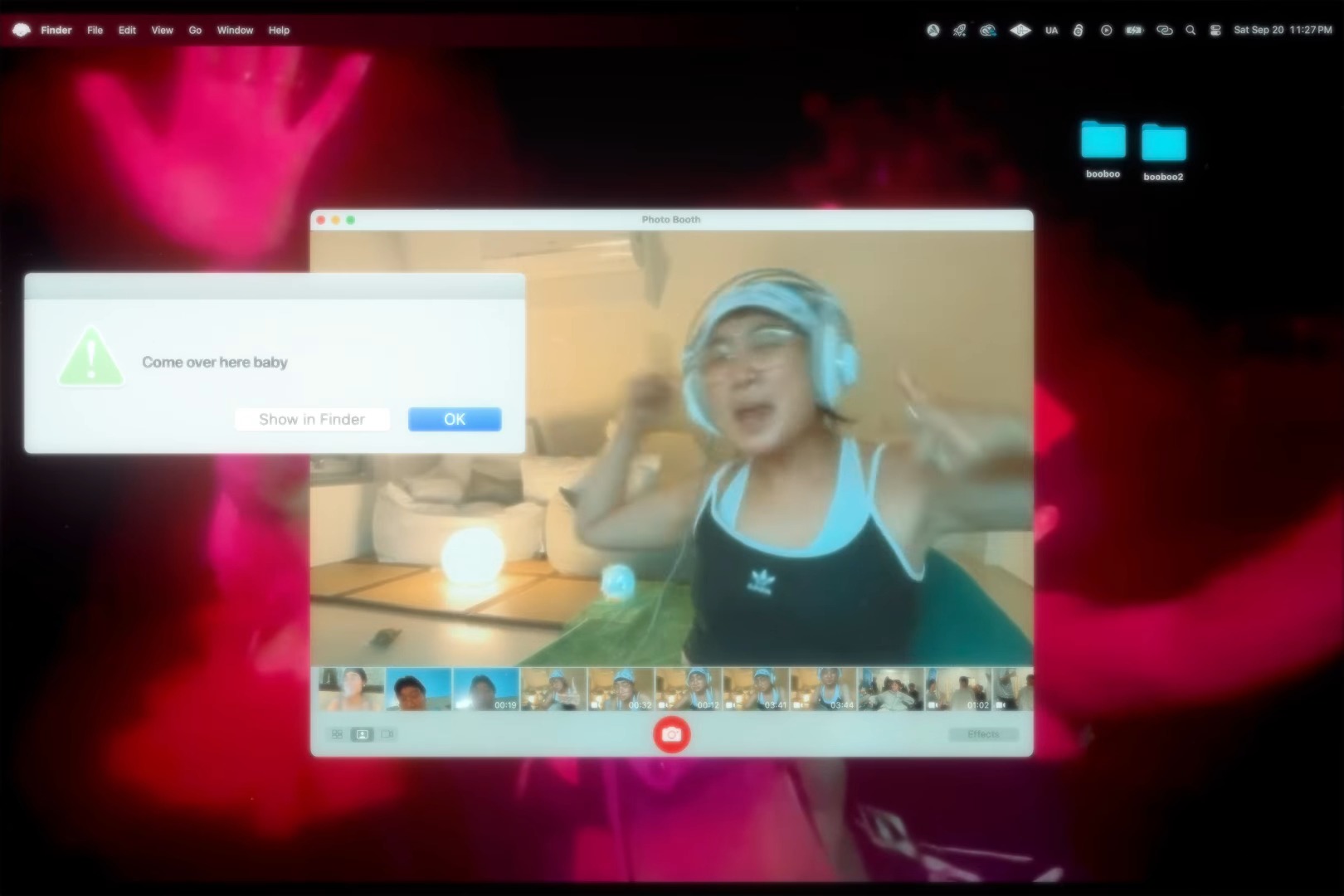Switch to single still photo mode
The image size is (1344, 896).
(x=363, y=734)
